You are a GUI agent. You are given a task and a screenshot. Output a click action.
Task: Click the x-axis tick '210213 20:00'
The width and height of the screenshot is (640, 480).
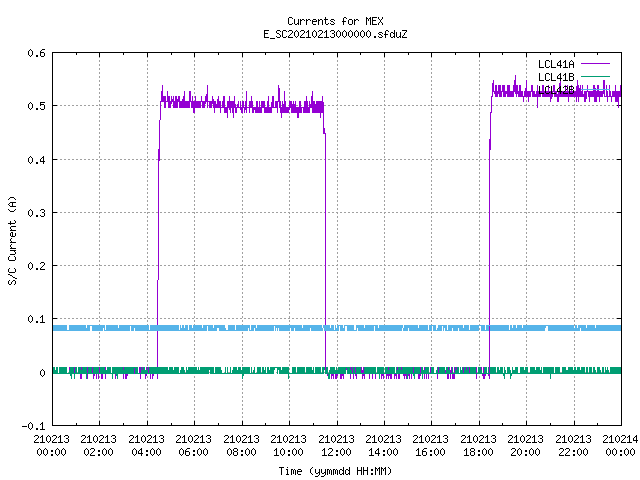(525, 446)
